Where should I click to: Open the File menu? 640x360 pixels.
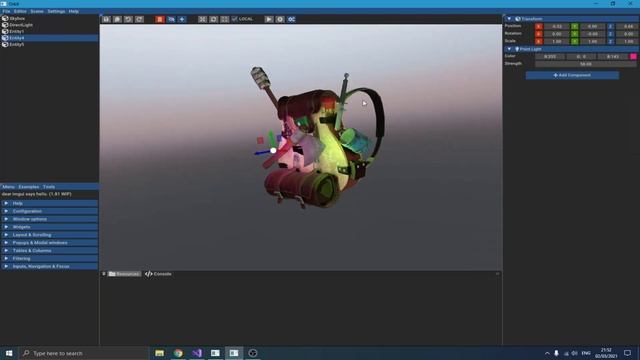tap(6, 11)
